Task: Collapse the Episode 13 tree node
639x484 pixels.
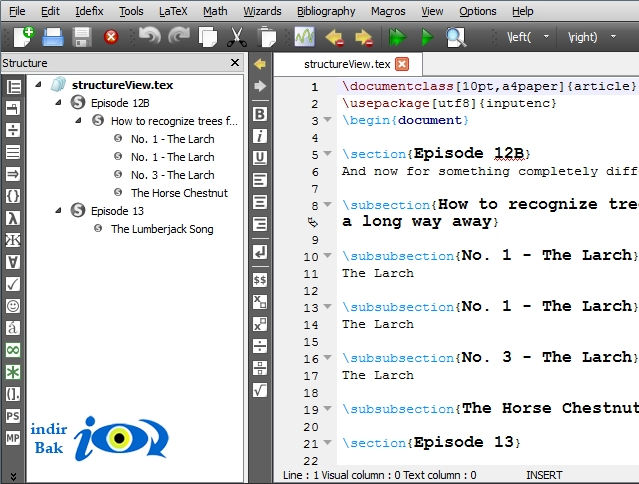Action: click(x=58, y=211)
